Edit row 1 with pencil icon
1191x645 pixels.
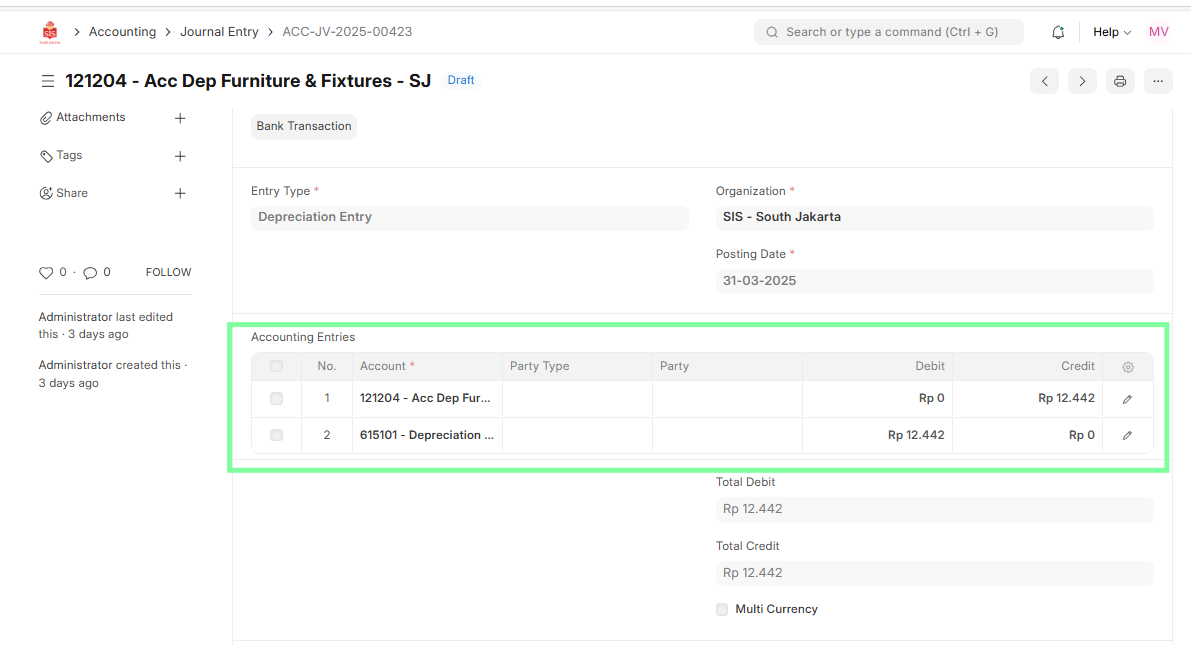pyautogui.click(x=1127, y=399)
